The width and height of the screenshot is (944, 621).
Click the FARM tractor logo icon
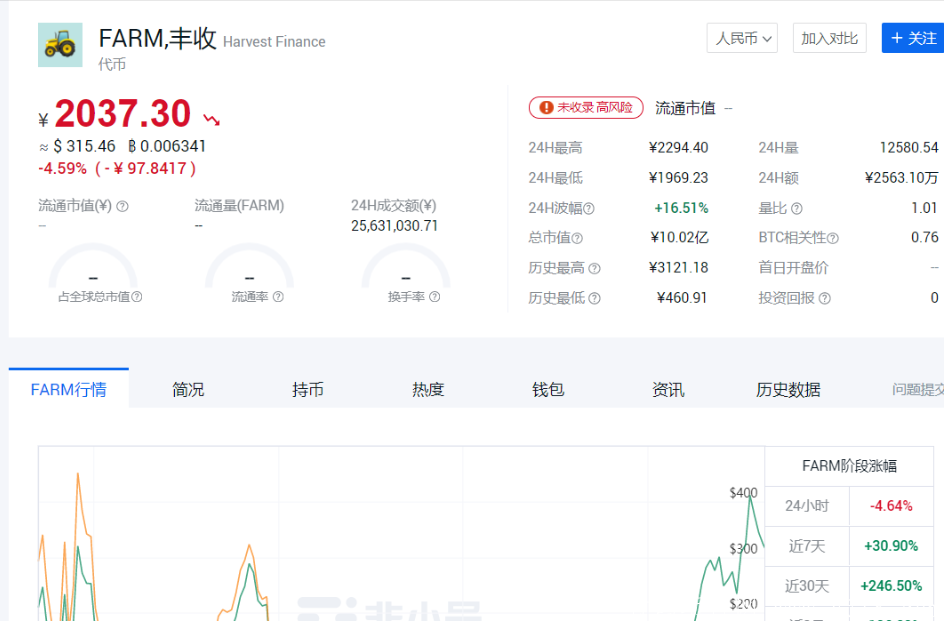click(60, 45)
